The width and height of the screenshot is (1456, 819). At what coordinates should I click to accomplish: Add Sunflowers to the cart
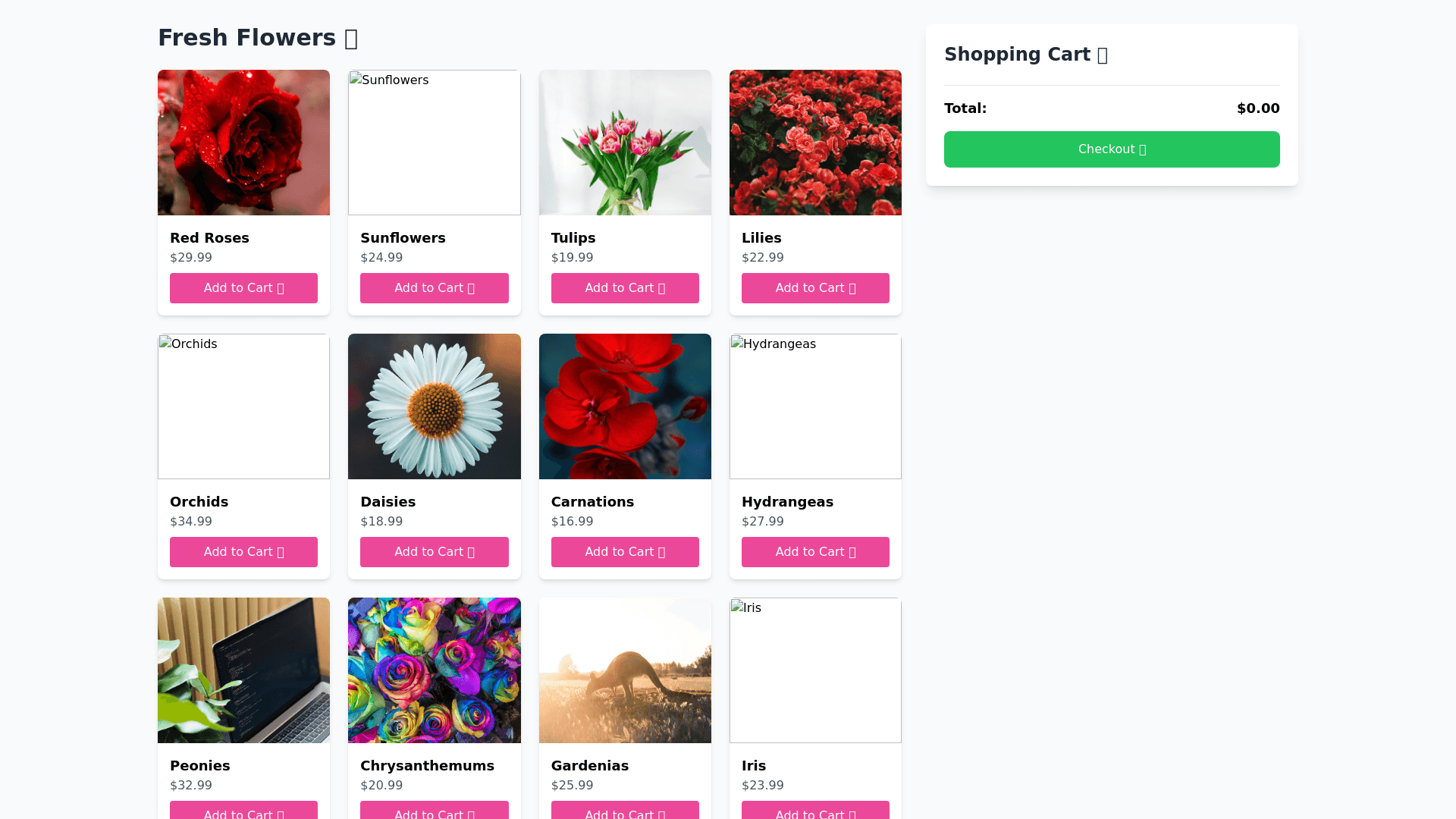click(x=434, y=288)
